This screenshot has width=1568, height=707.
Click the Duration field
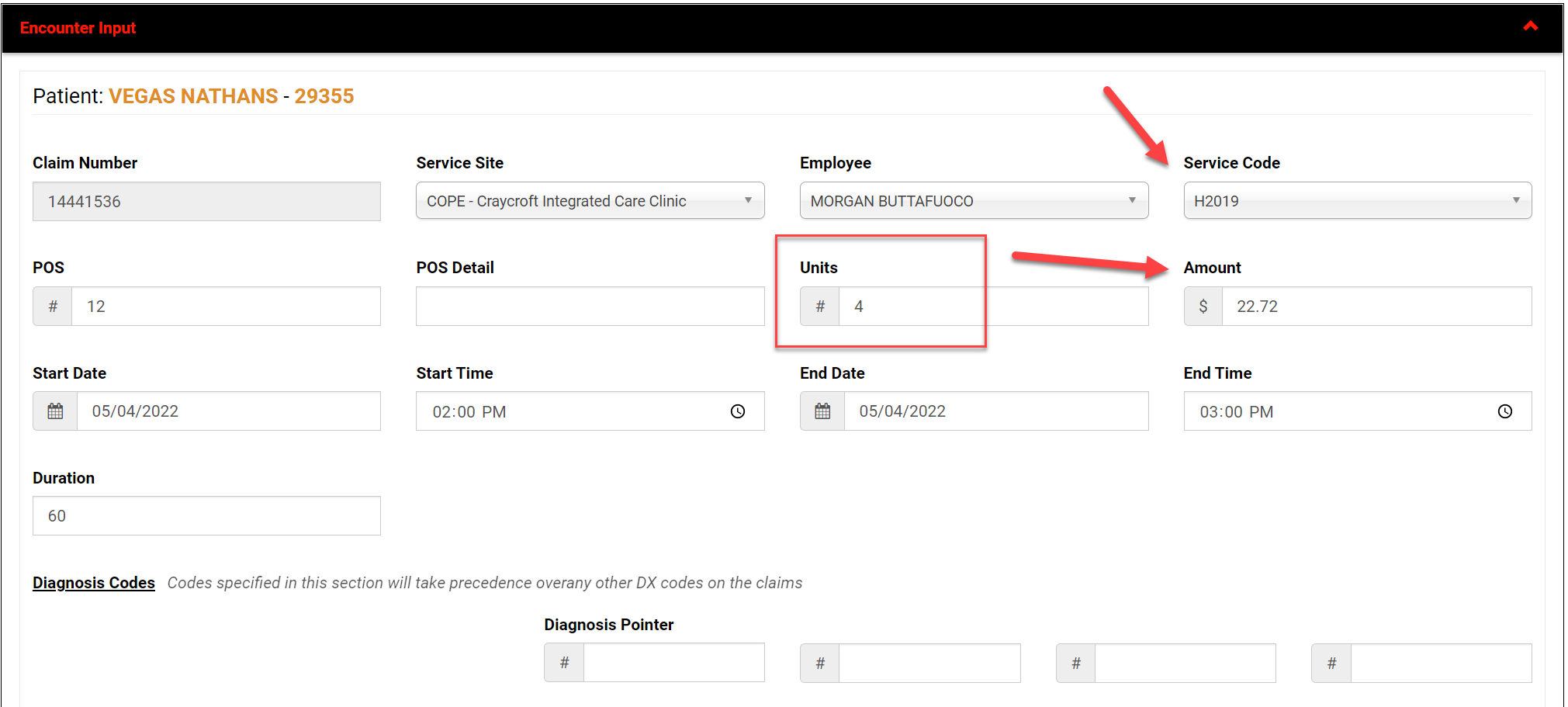[x=206, y=516]
